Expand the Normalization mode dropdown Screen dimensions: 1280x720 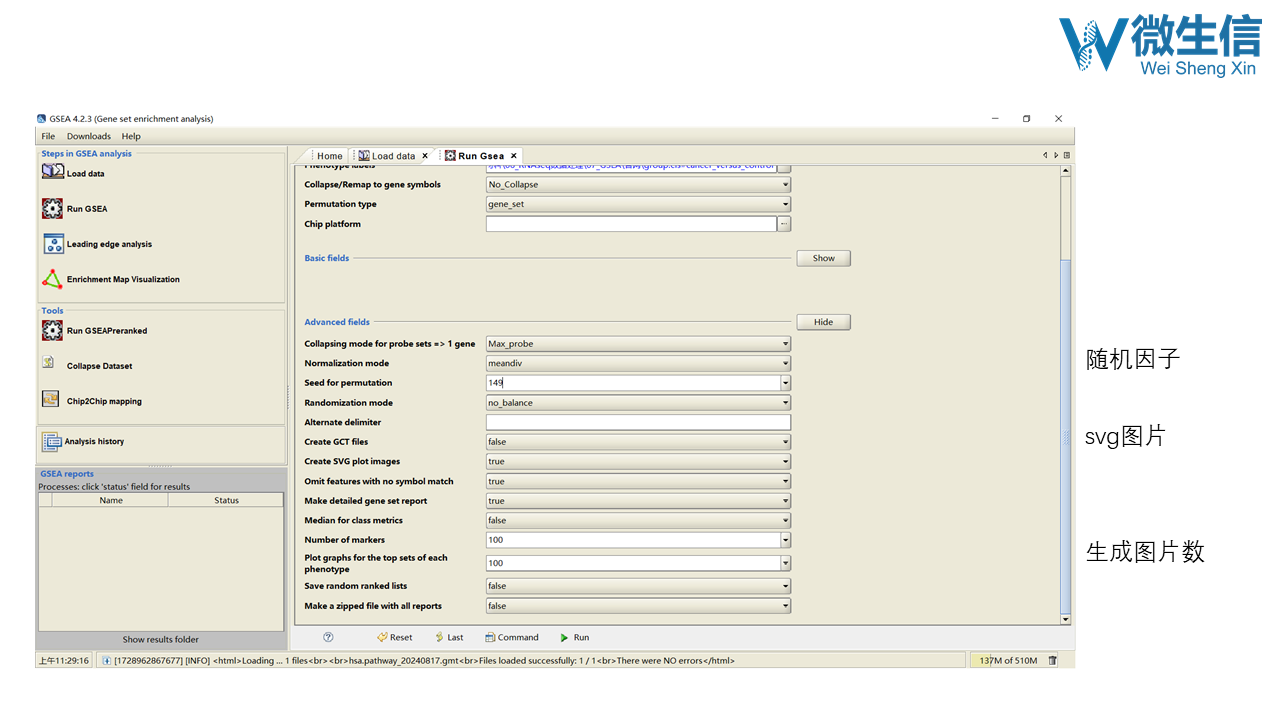coord(638,364)
